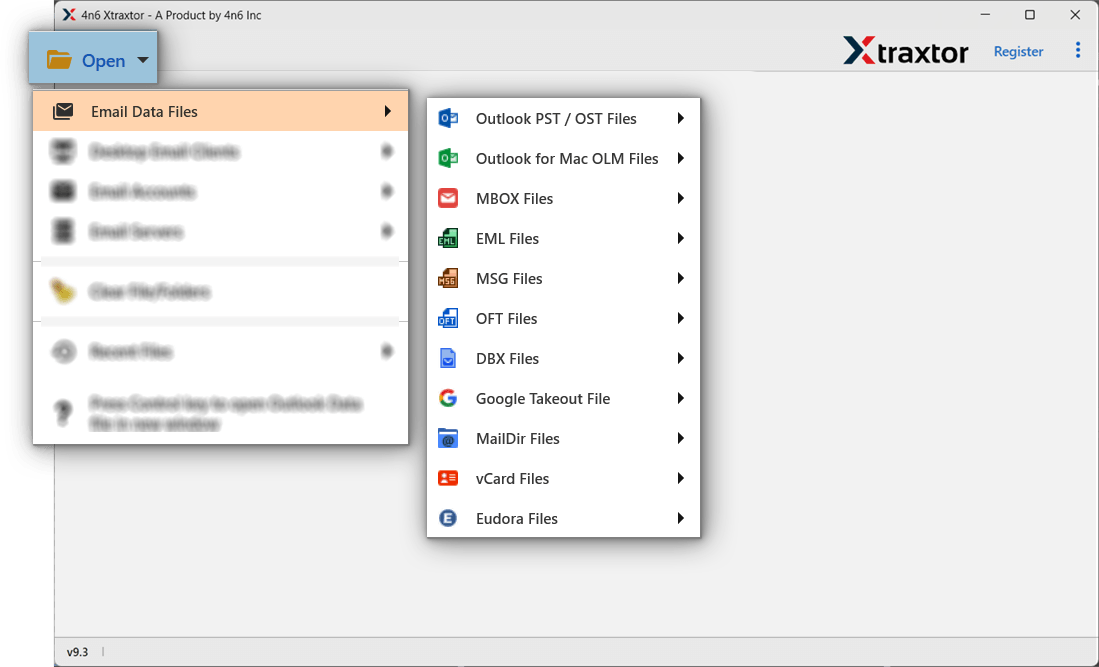Open the dropdown arrow beside Open

(x=141, y=60)
